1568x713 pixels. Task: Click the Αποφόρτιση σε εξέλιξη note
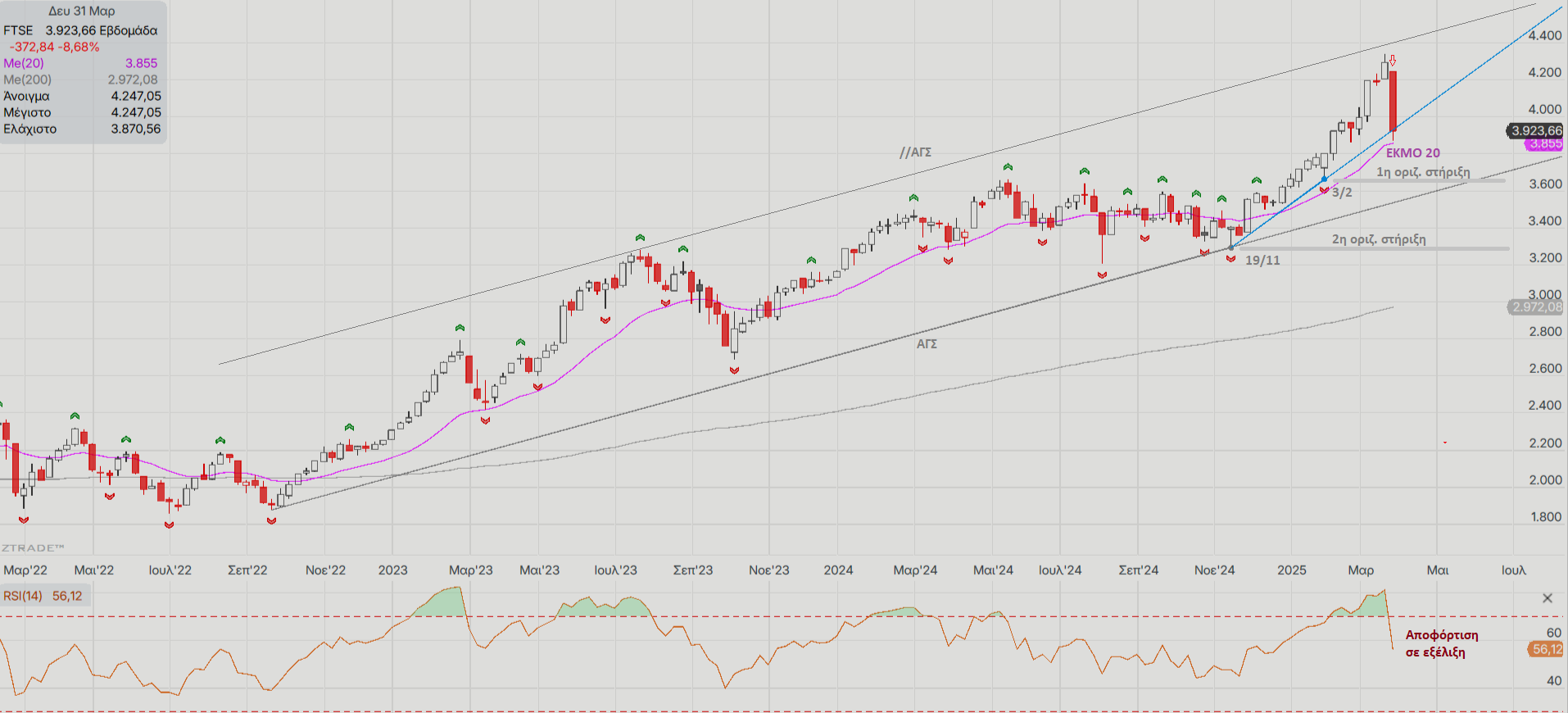click(1442, 643)
